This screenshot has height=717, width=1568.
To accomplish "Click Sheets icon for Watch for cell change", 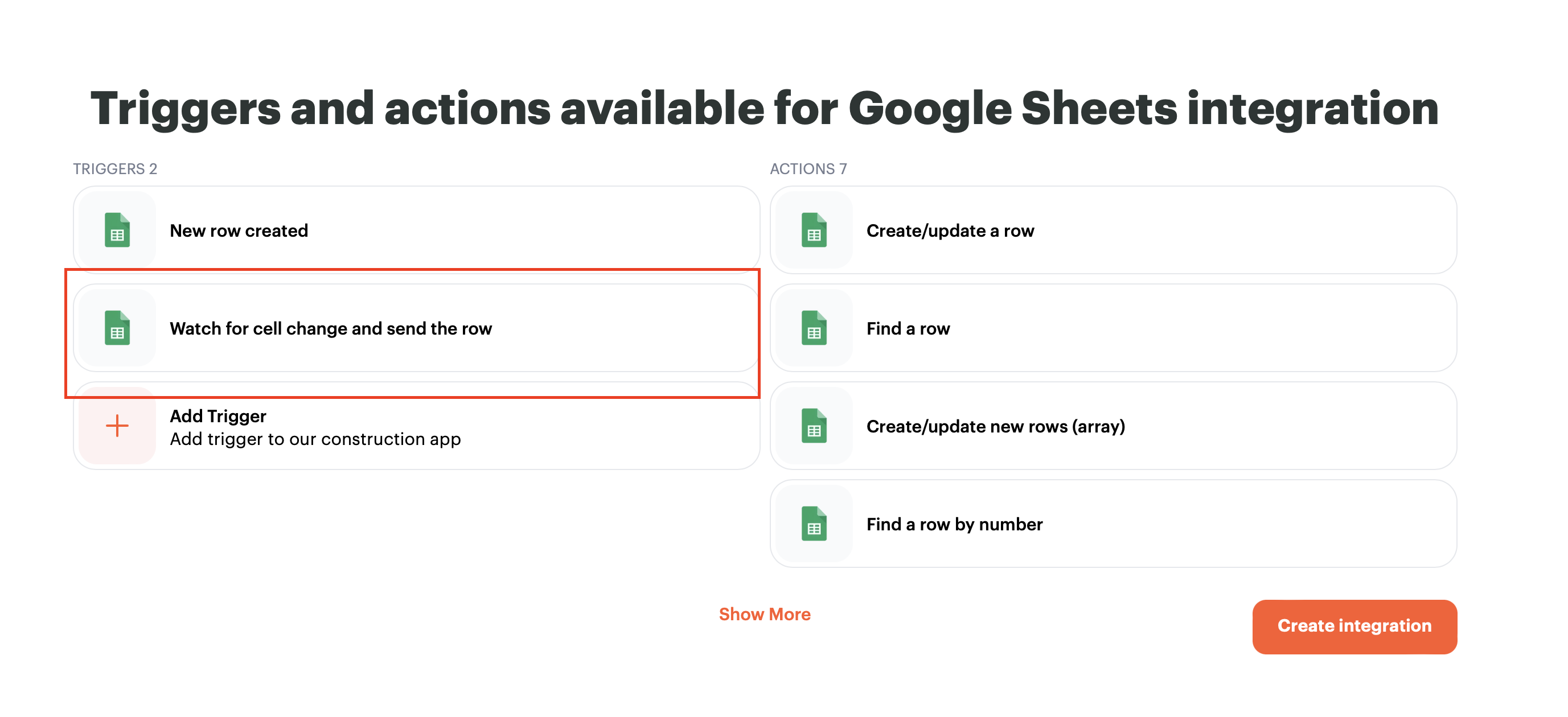I will point(117,328).
